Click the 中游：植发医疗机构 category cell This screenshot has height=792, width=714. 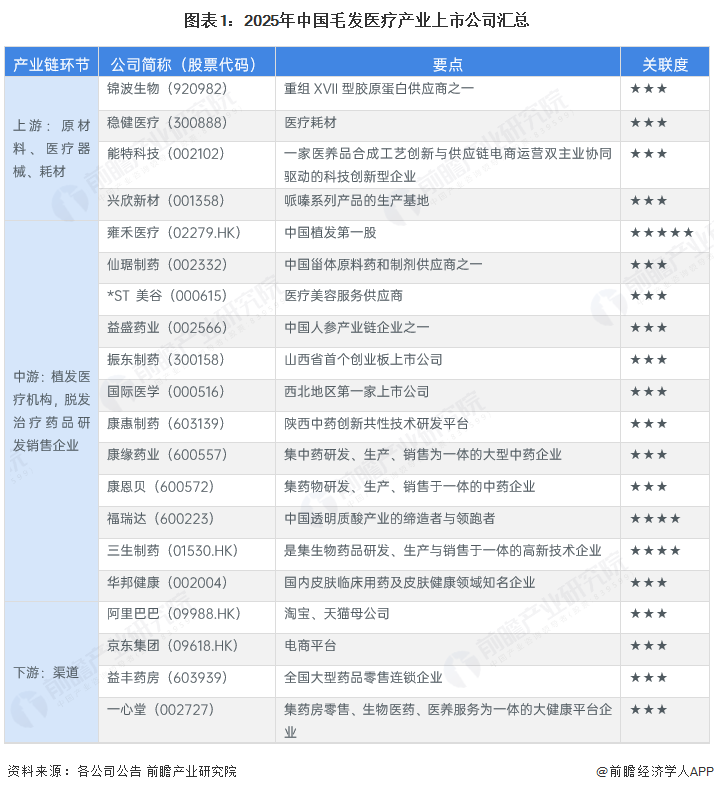pos(52,411)
